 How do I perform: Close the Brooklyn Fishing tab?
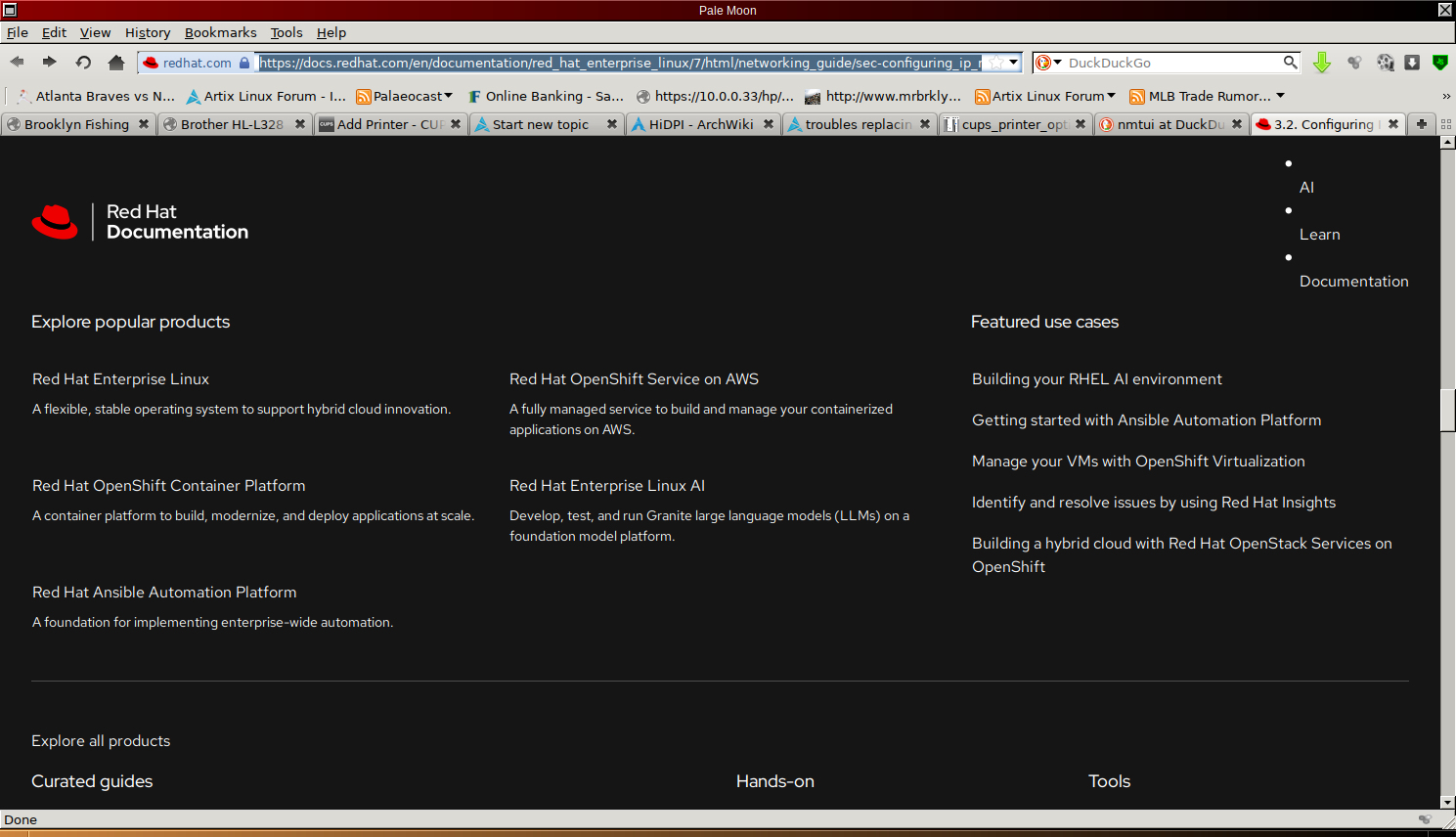pos(144,124)
